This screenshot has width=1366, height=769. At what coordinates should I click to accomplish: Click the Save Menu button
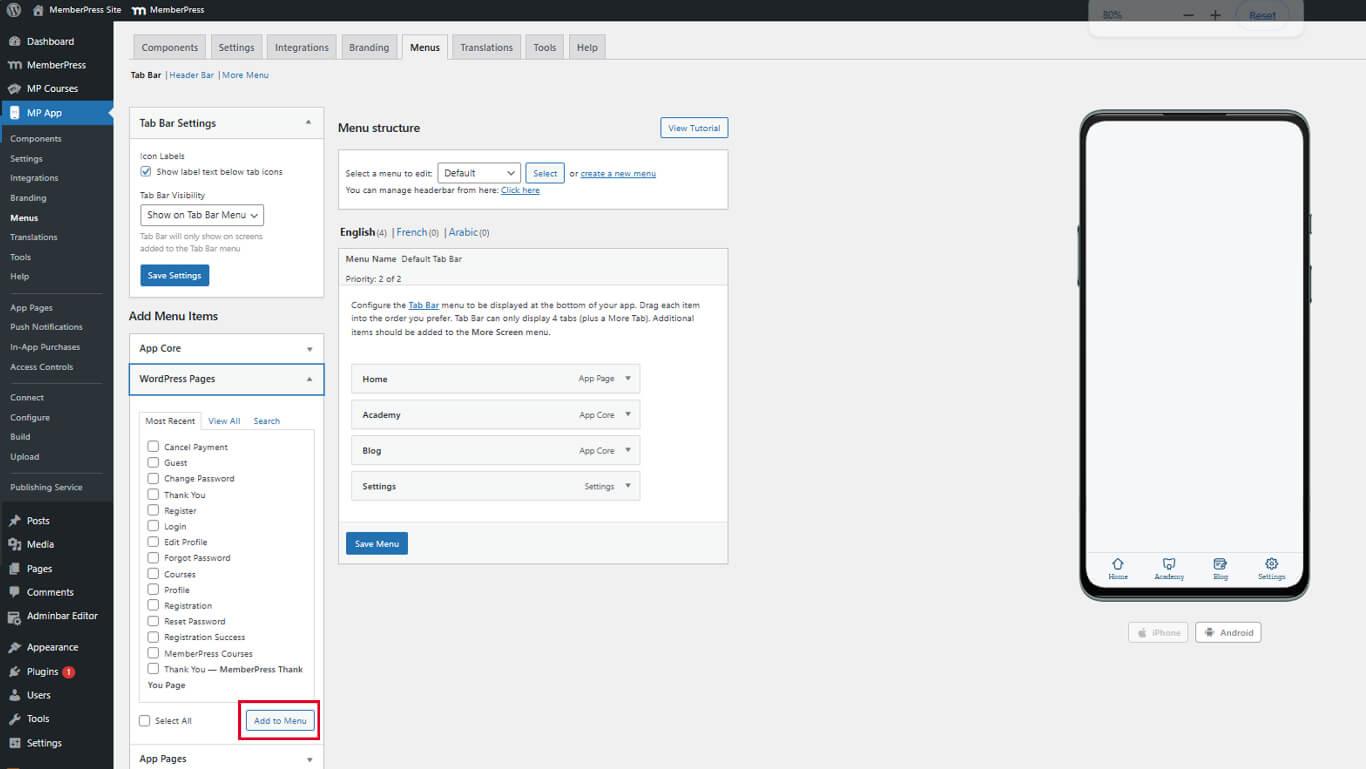point(376,543)
